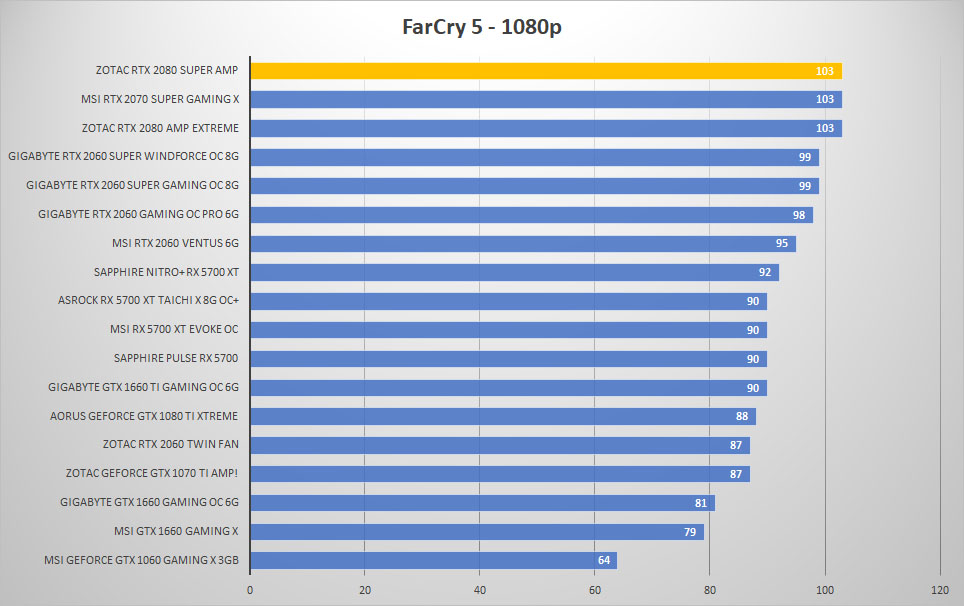This screenshot has height=606, width=964.
Task: Select the MSI RTX 2070 SUPER GAMING X label
Action: click(x=160, y=99)
